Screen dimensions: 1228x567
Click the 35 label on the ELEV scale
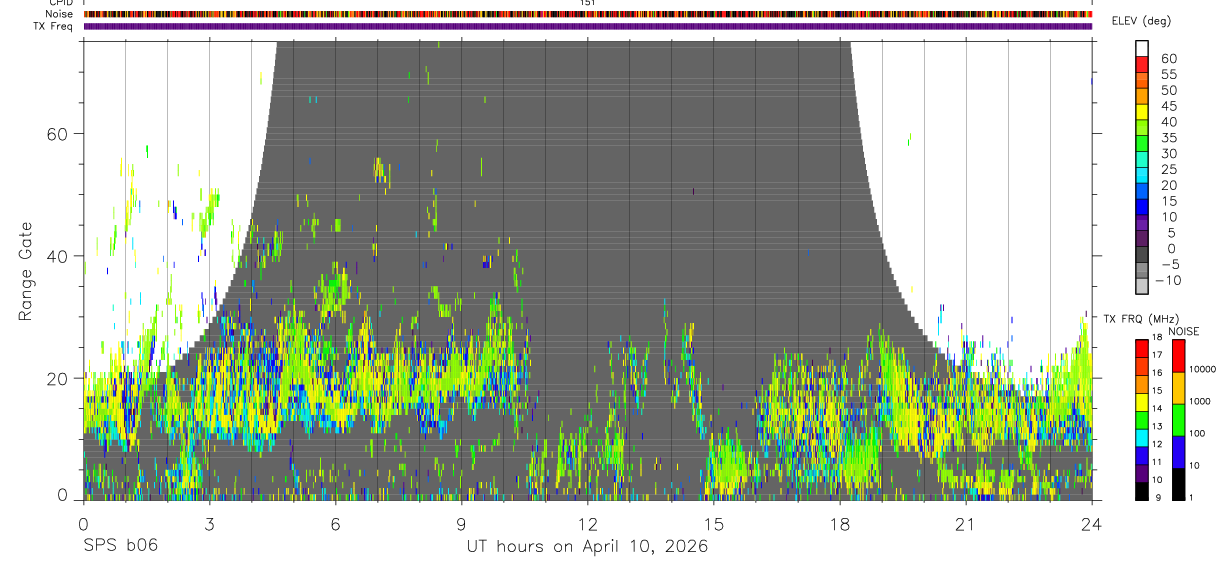[1168, 138]
